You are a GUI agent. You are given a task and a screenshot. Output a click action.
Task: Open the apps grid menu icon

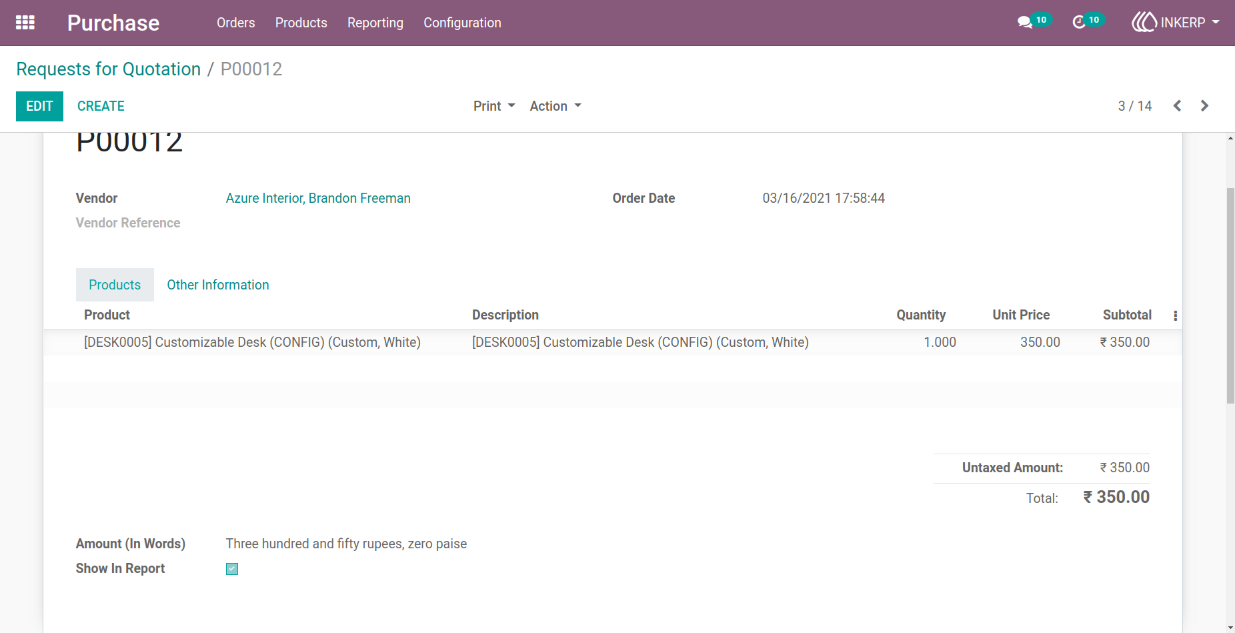[x=25, y=22]
